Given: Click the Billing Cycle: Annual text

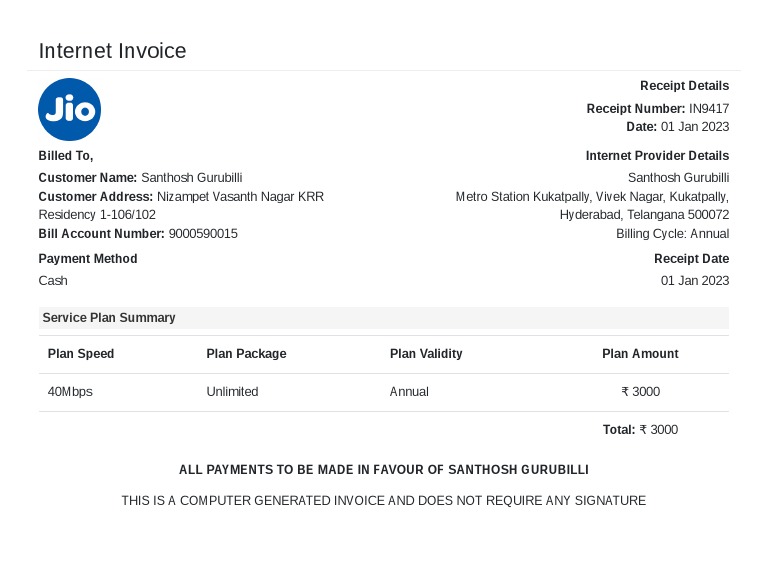Looking at the screenshot, I should (672, 234).
